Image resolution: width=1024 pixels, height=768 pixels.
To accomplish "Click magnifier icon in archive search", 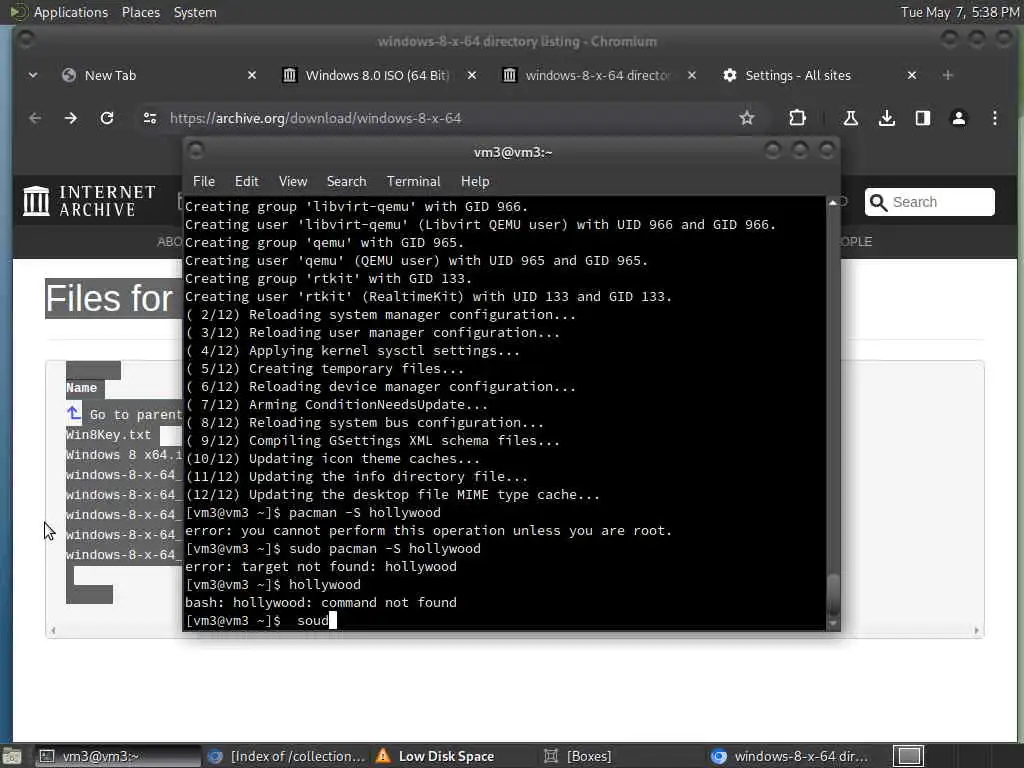I will click(878, 202).
